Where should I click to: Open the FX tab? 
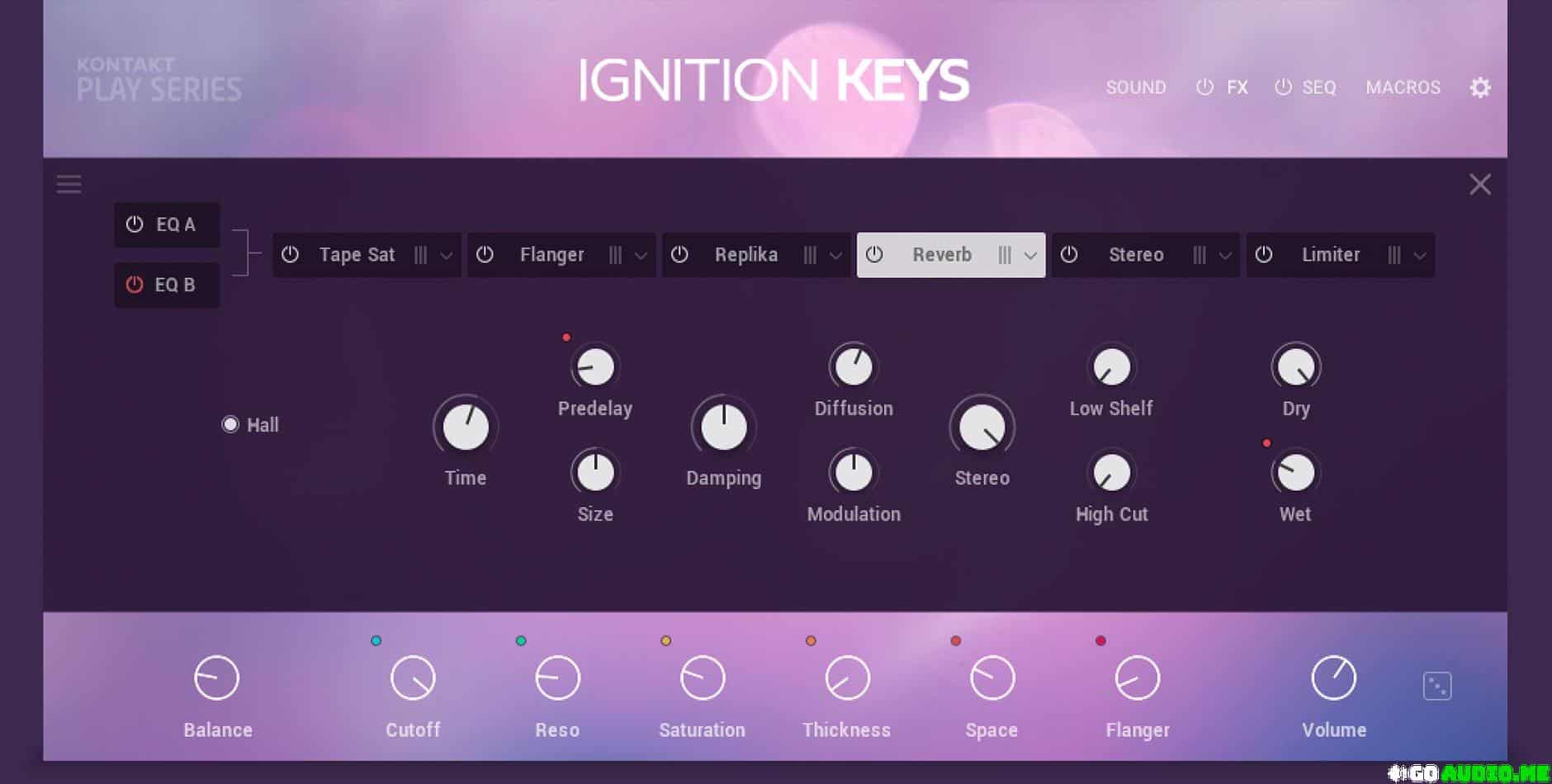click(x=1237, y=87)
